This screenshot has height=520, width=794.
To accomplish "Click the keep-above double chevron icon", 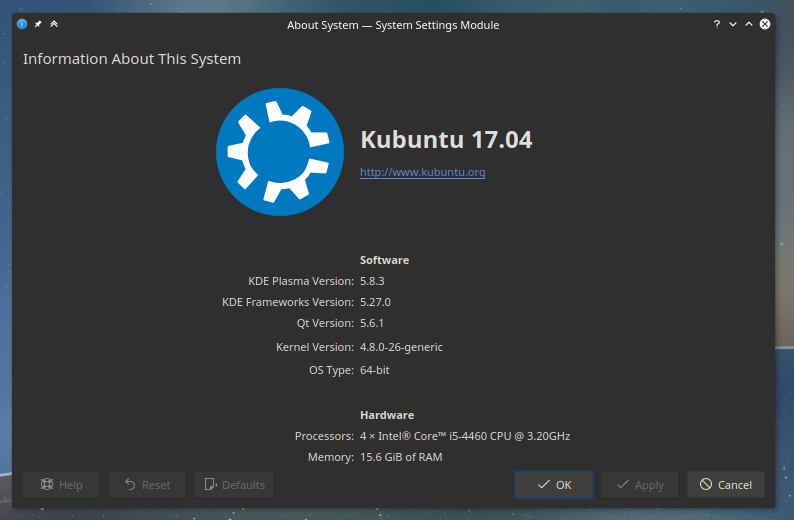I will click(54, 24).
